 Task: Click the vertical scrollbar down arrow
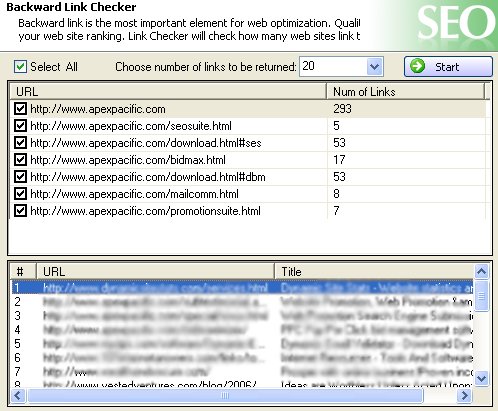coord(481,378)
